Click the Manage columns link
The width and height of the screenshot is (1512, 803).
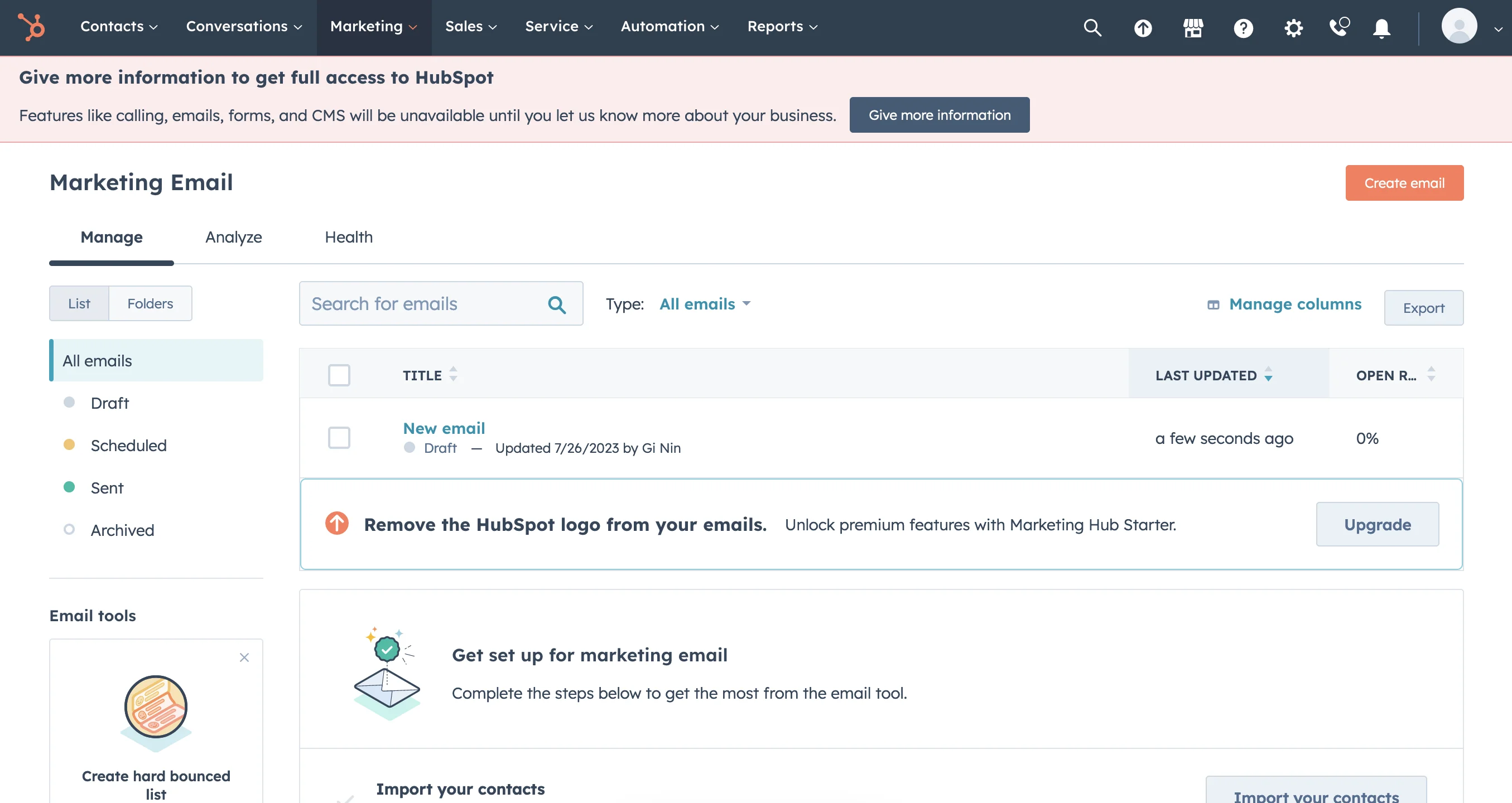point(1295,304)
